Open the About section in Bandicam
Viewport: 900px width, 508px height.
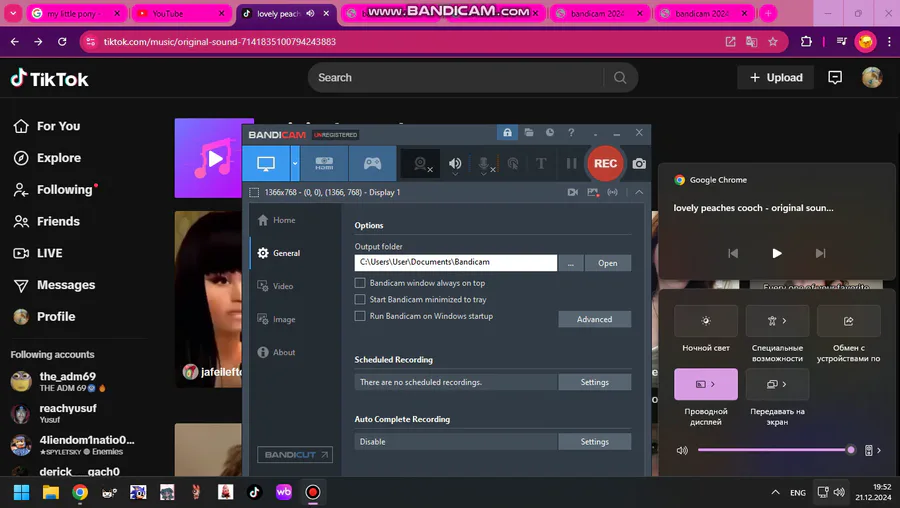[x=277, y=352]
